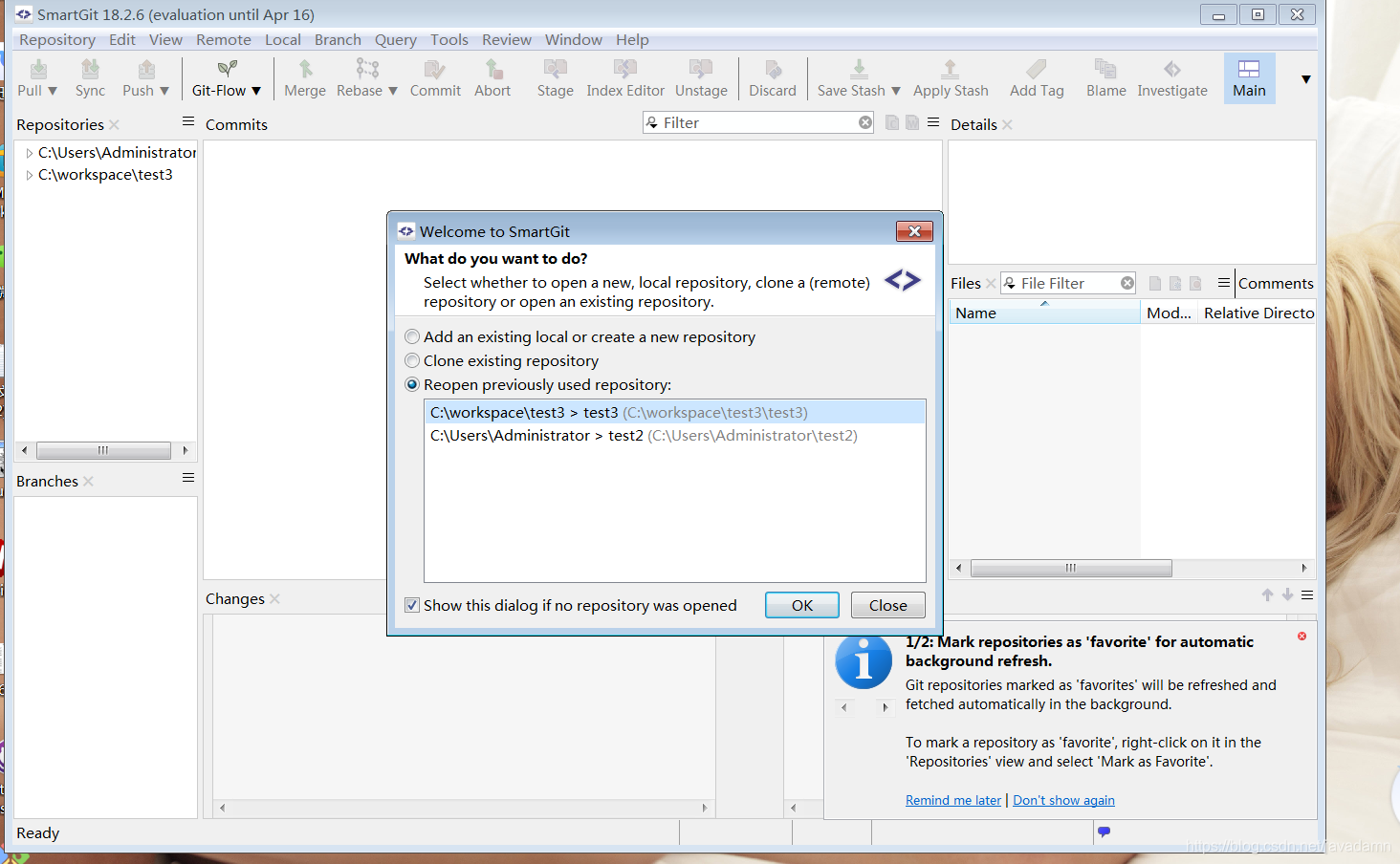Open the toolbar overflow dropdown arrow
Image resolution: width=1400 pixels, height=864 pixels.
coord(1305,79)
